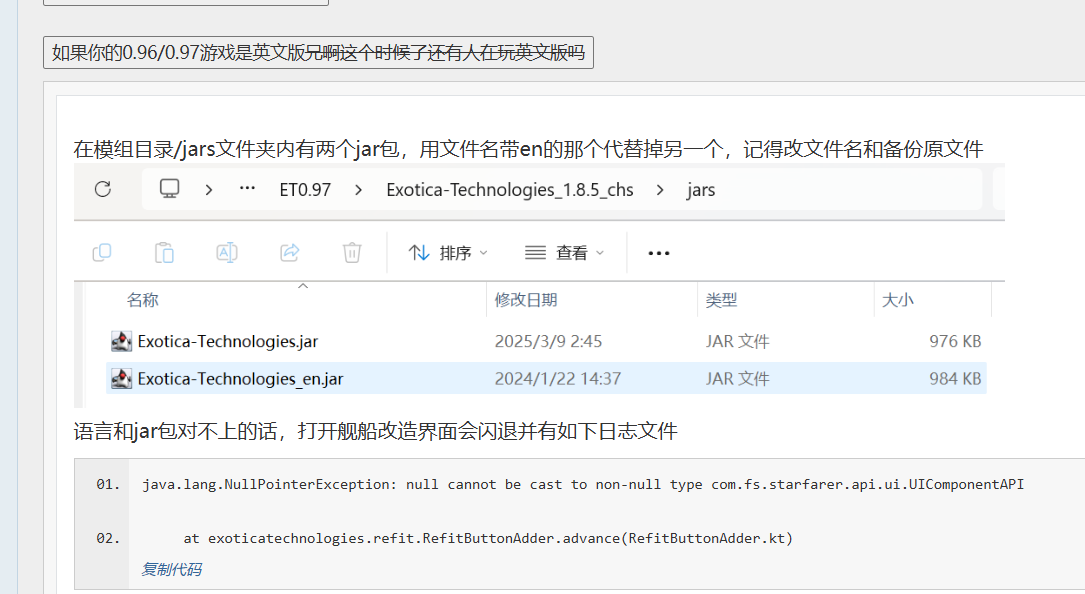
Task: Sort files by the 修改日期 column header
Action: (x=526, y=300)
